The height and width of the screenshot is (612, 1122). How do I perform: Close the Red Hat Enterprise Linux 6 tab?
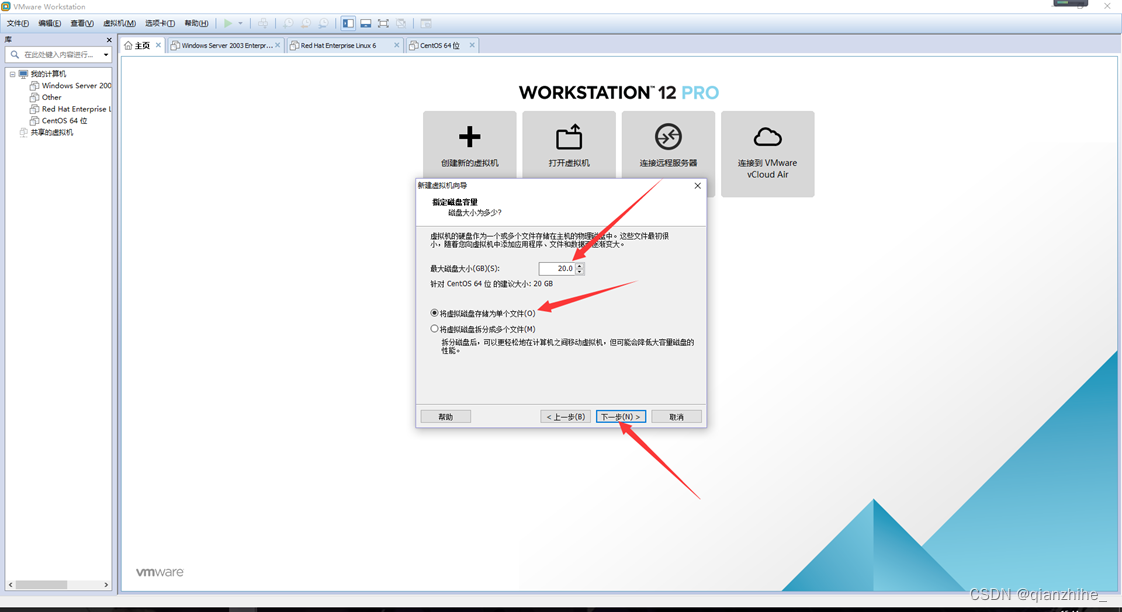coord(396,45)
